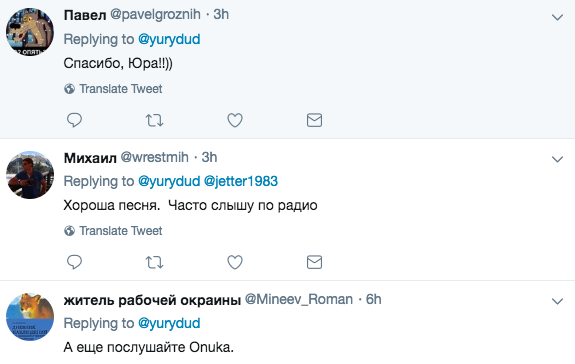Viewport: 575px width, 364px height.
Task: Click Translate Tweet under "Хороша песня"
Action: 113,231
